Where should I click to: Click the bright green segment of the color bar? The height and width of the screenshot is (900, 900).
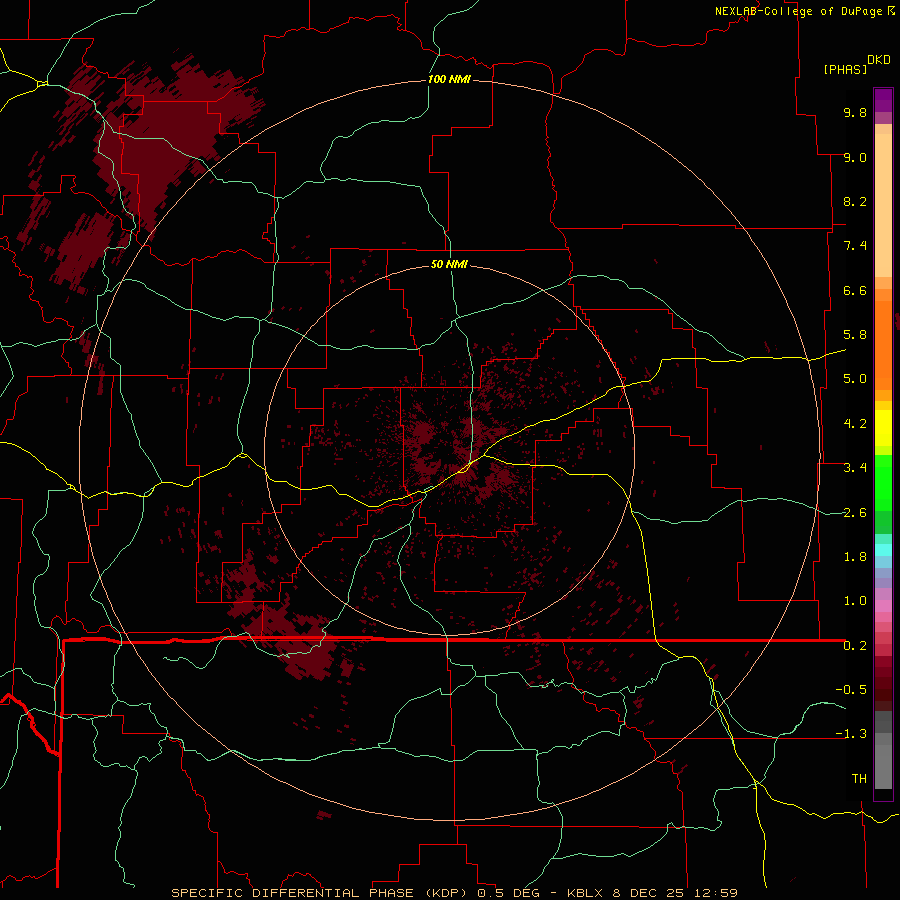point(883,482)
